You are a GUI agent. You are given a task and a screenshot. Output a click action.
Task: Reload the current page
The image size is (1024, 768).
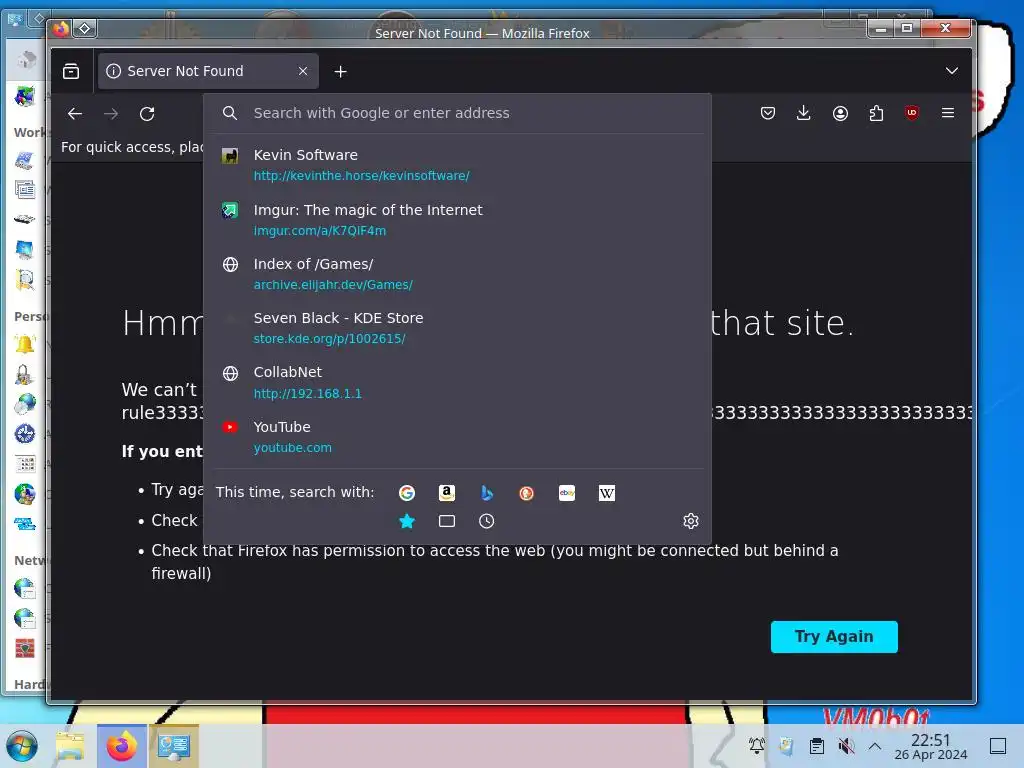pyautogui.click(x=147, y=114)
